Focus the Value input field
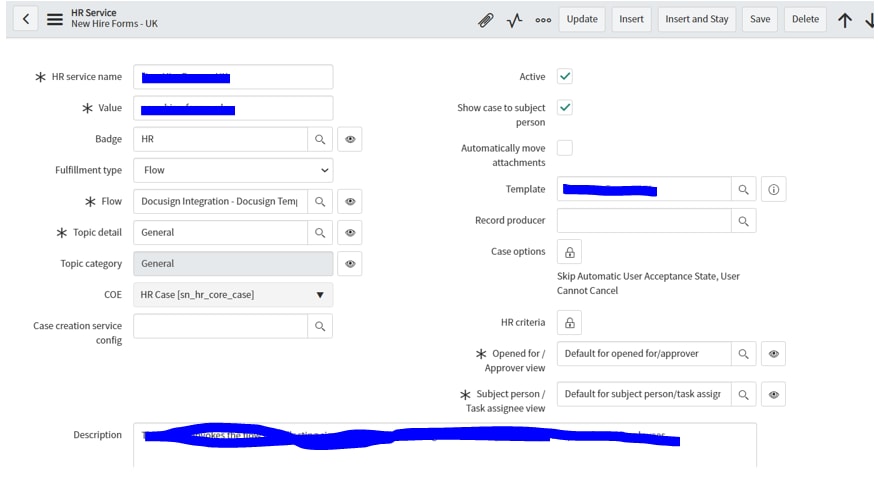878x478 pixels. (233, 108)
